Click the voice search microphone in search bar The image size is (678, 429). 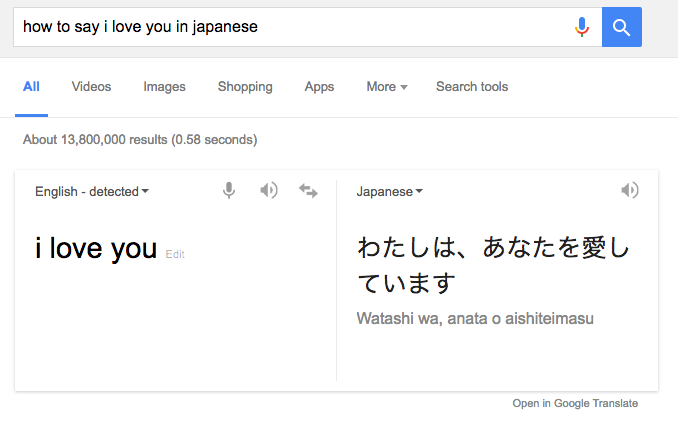582,27
